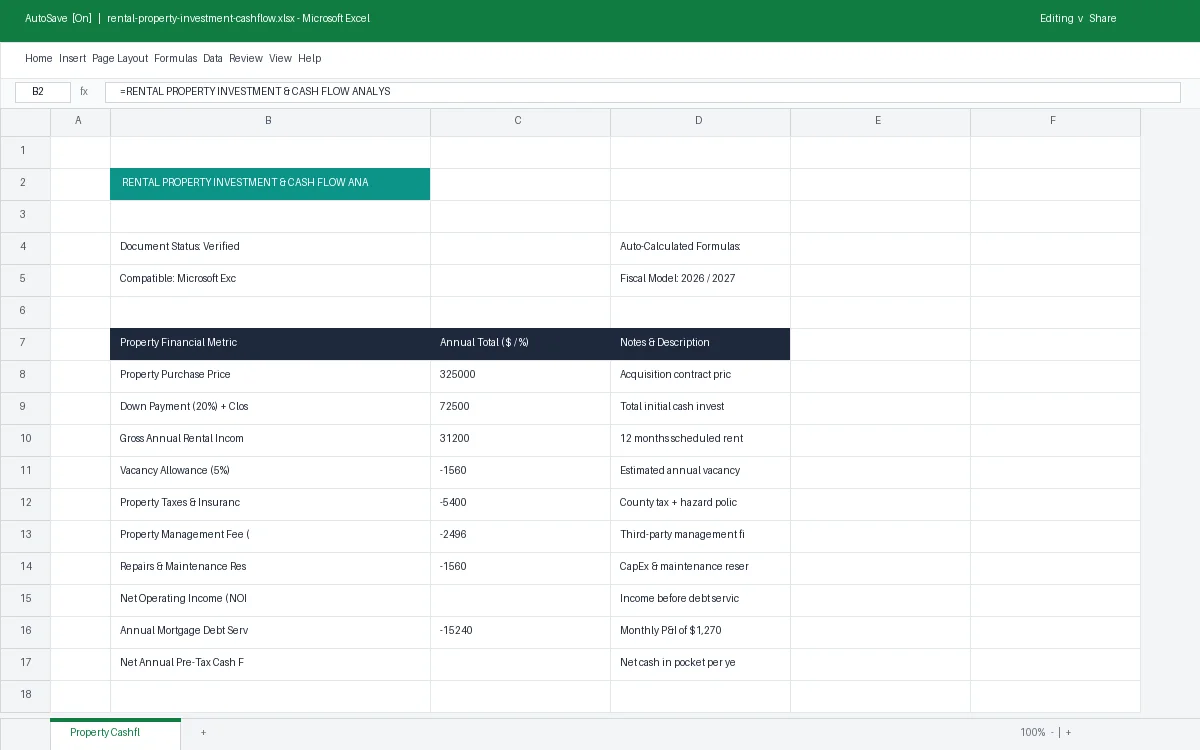This screenshot has height=750, width=1200.
Task: Select the green title cell B2
Action: (x=270, y=183)
